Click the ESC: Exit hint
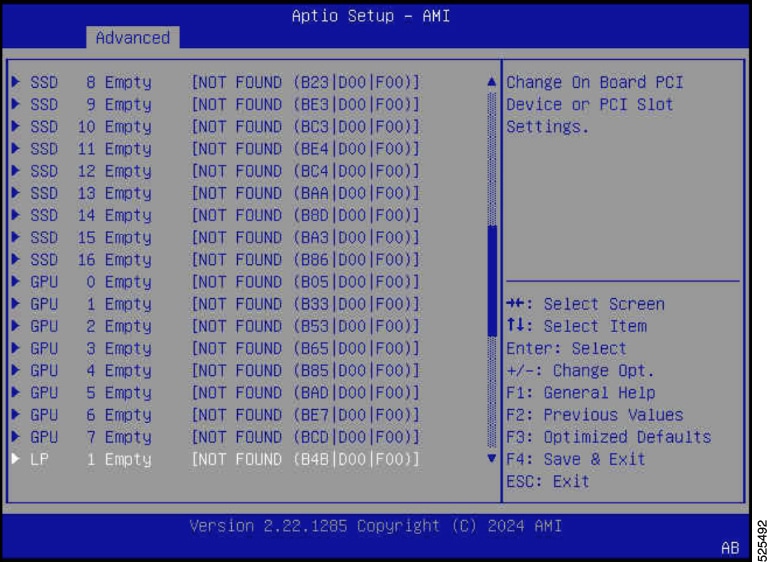This screenshot has width=767, height=562. coord(548,482)
